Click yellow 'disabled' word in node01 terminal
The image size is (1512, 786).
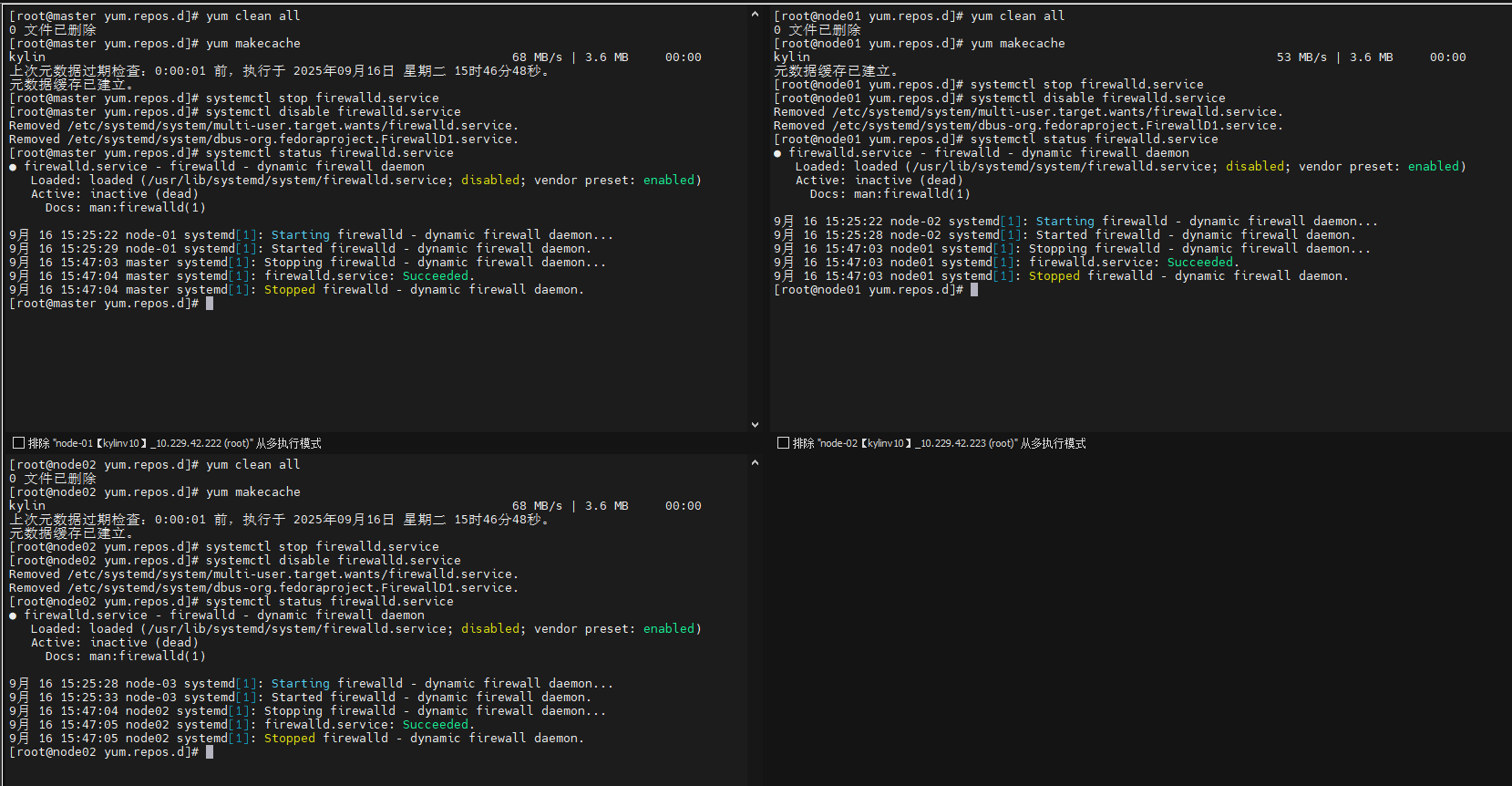1255,167
